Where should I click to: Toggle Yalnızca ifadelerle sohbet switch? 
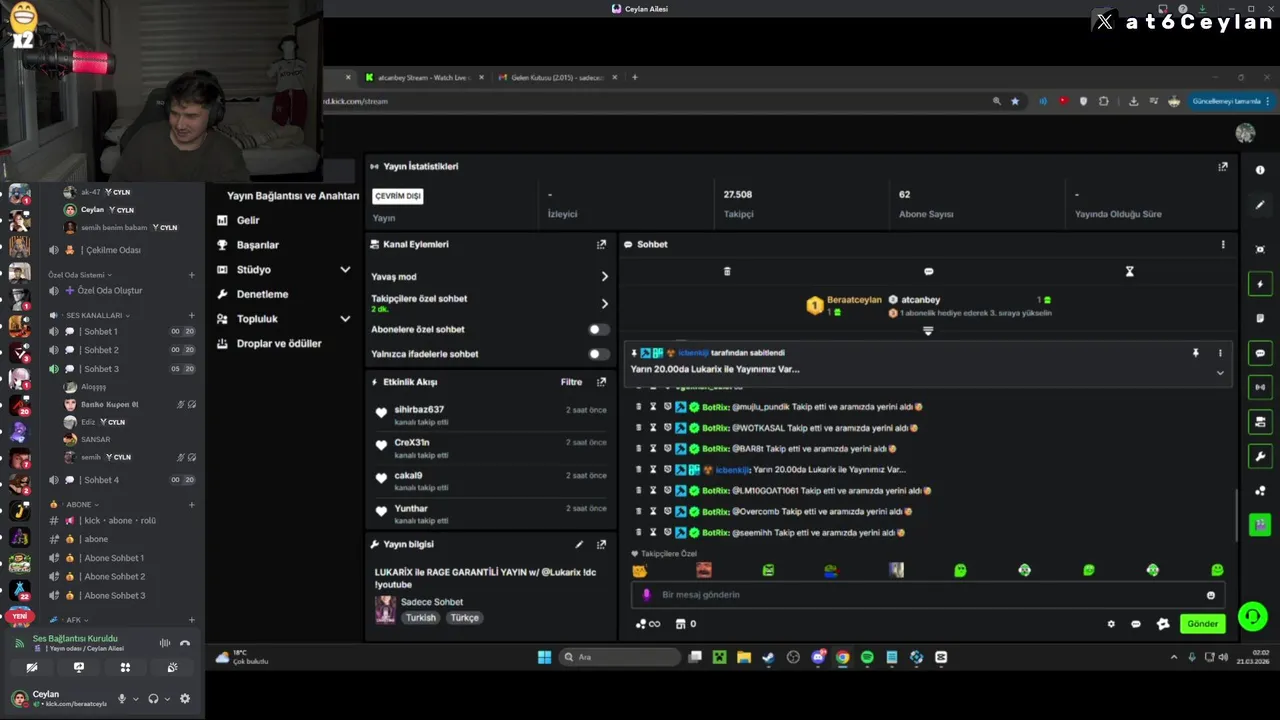[598, 354]
